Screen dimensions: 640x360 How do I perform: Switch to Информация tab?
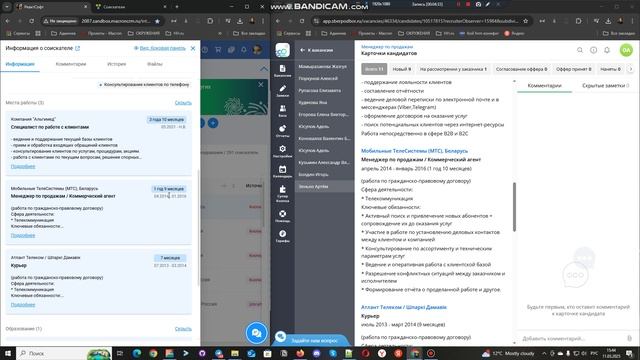click(20, 64)
